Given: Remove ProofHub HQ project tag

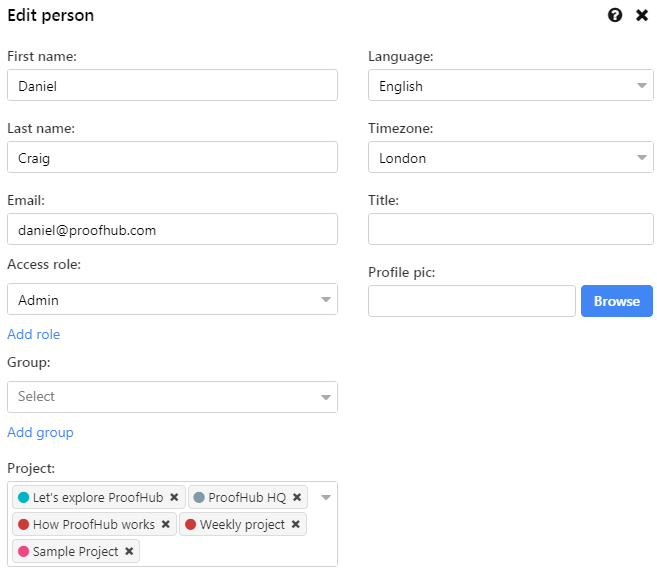Looking at the screenshot, I should 297,497.
